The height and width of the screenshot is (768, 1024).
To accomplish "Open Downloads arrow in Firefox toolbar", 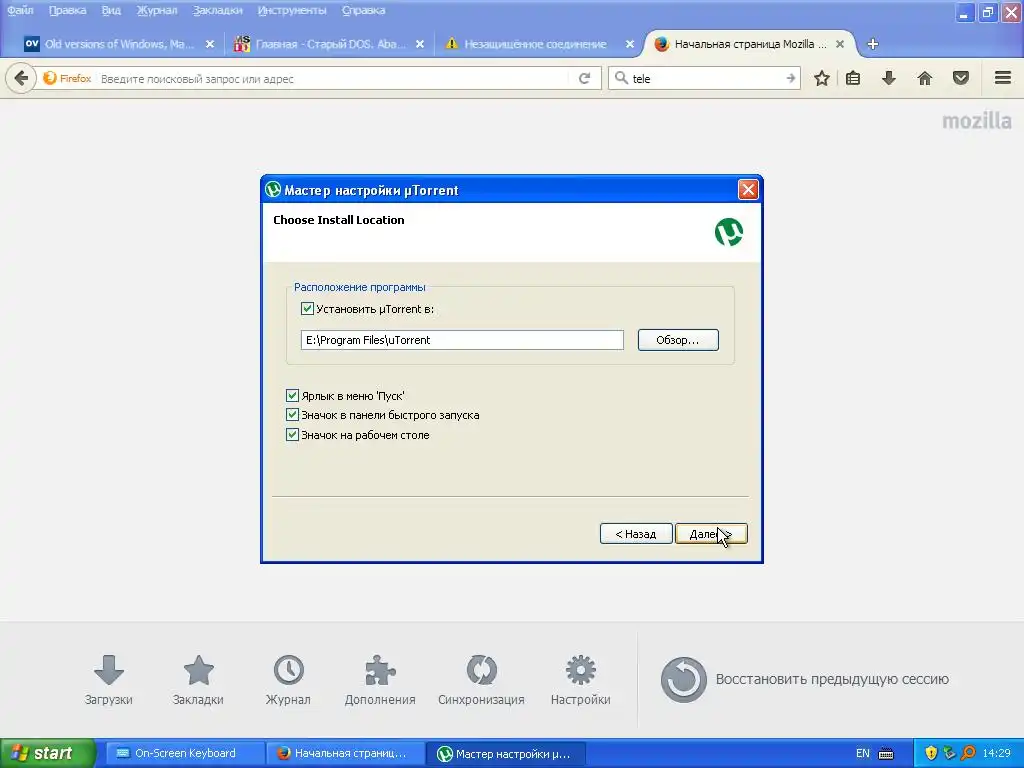I will pyautogui.click(x=889, y=78).
